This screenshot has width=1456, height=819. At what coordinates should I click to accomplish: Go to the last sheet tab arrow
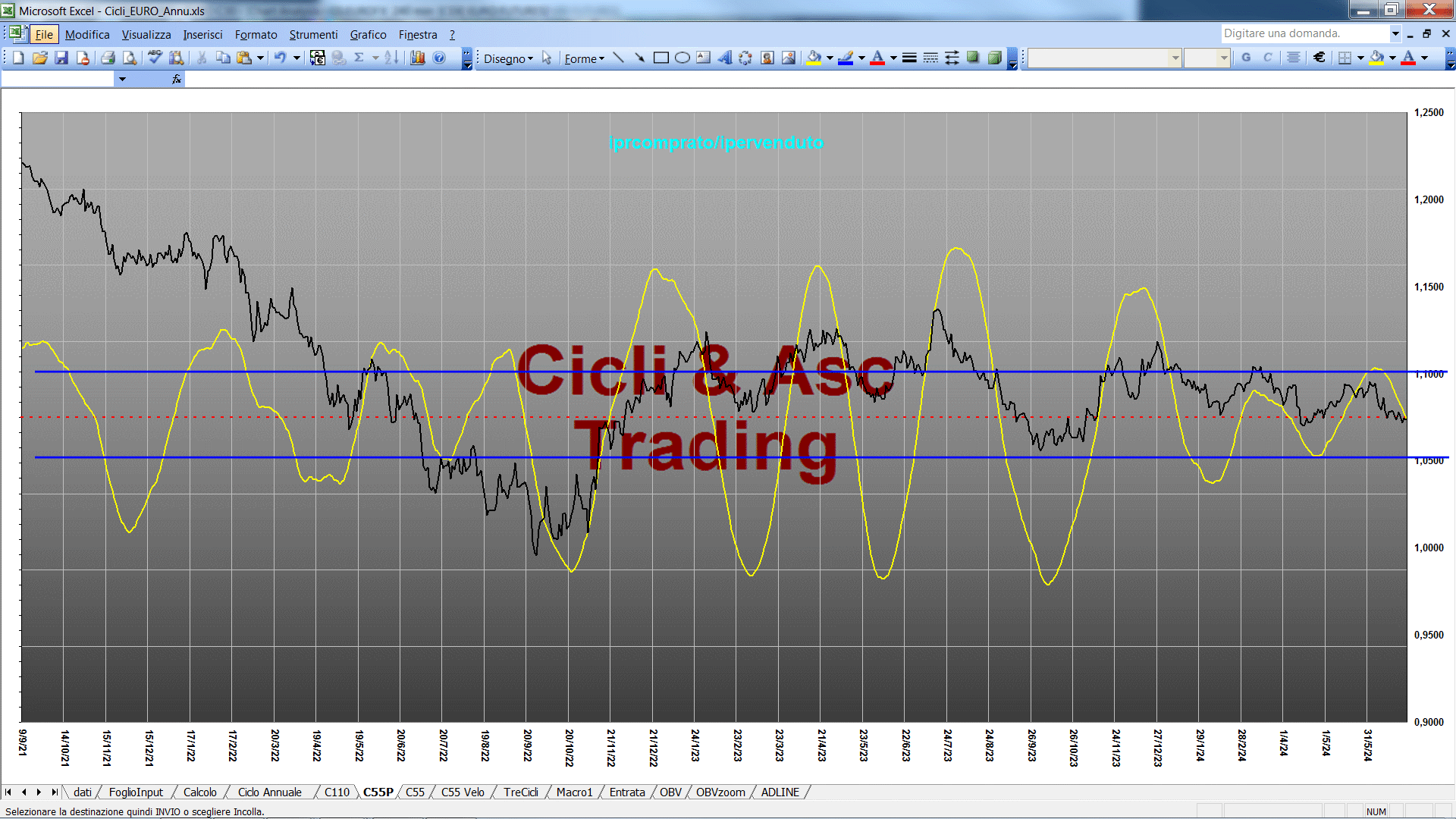55,792
